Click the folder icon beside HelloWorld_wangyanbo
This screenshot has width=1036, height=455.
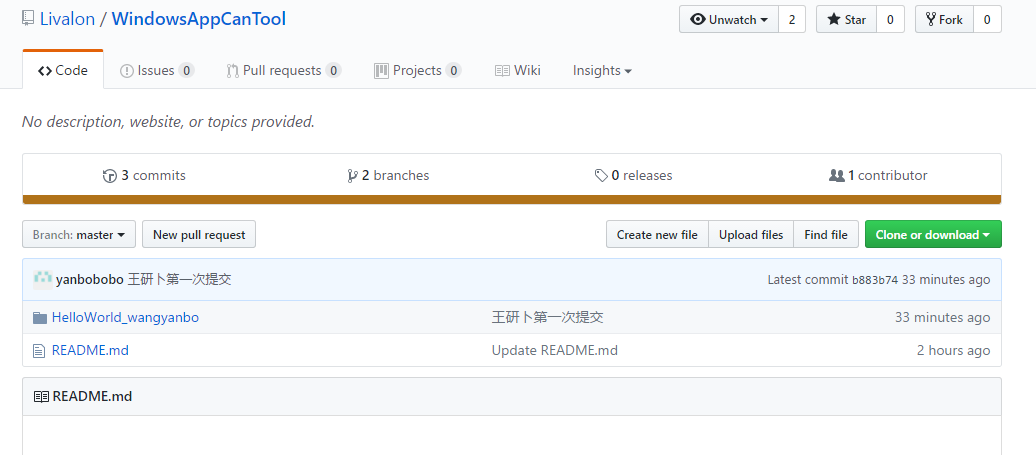[40, 318]
